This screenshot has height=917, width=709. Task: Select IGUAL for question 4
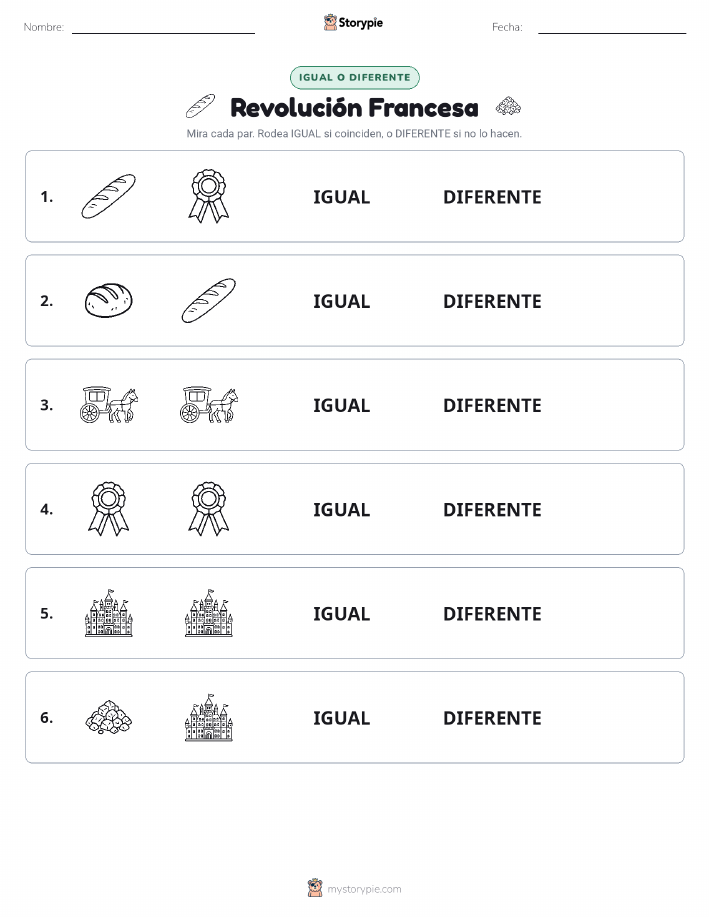tap(342, 509)
